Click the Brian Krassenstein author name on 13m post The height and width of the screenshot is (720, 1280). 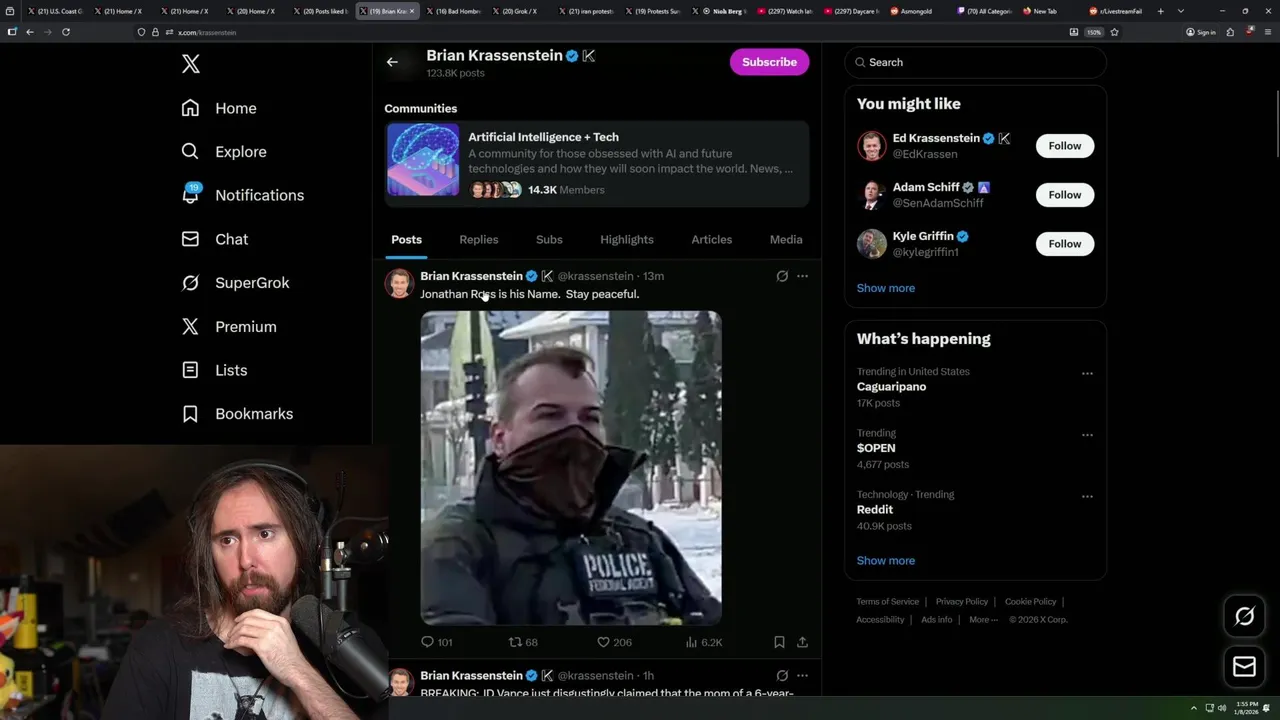tap(471, 276)
